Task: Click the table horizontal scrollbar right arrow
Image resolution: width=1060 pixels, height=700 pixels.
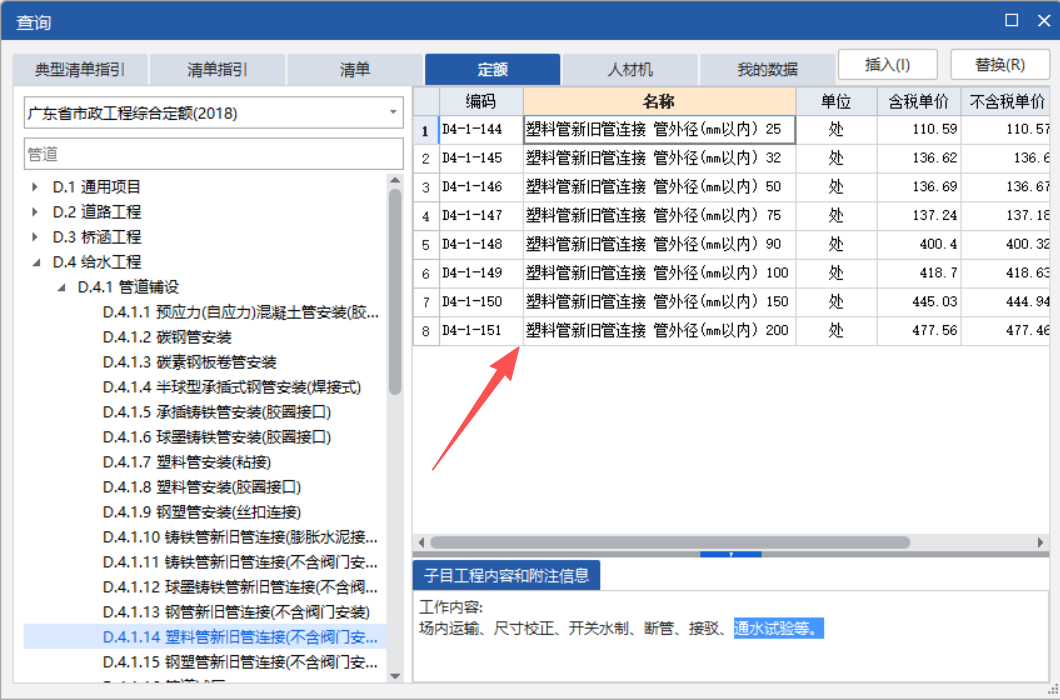Action: (1040, 542)
